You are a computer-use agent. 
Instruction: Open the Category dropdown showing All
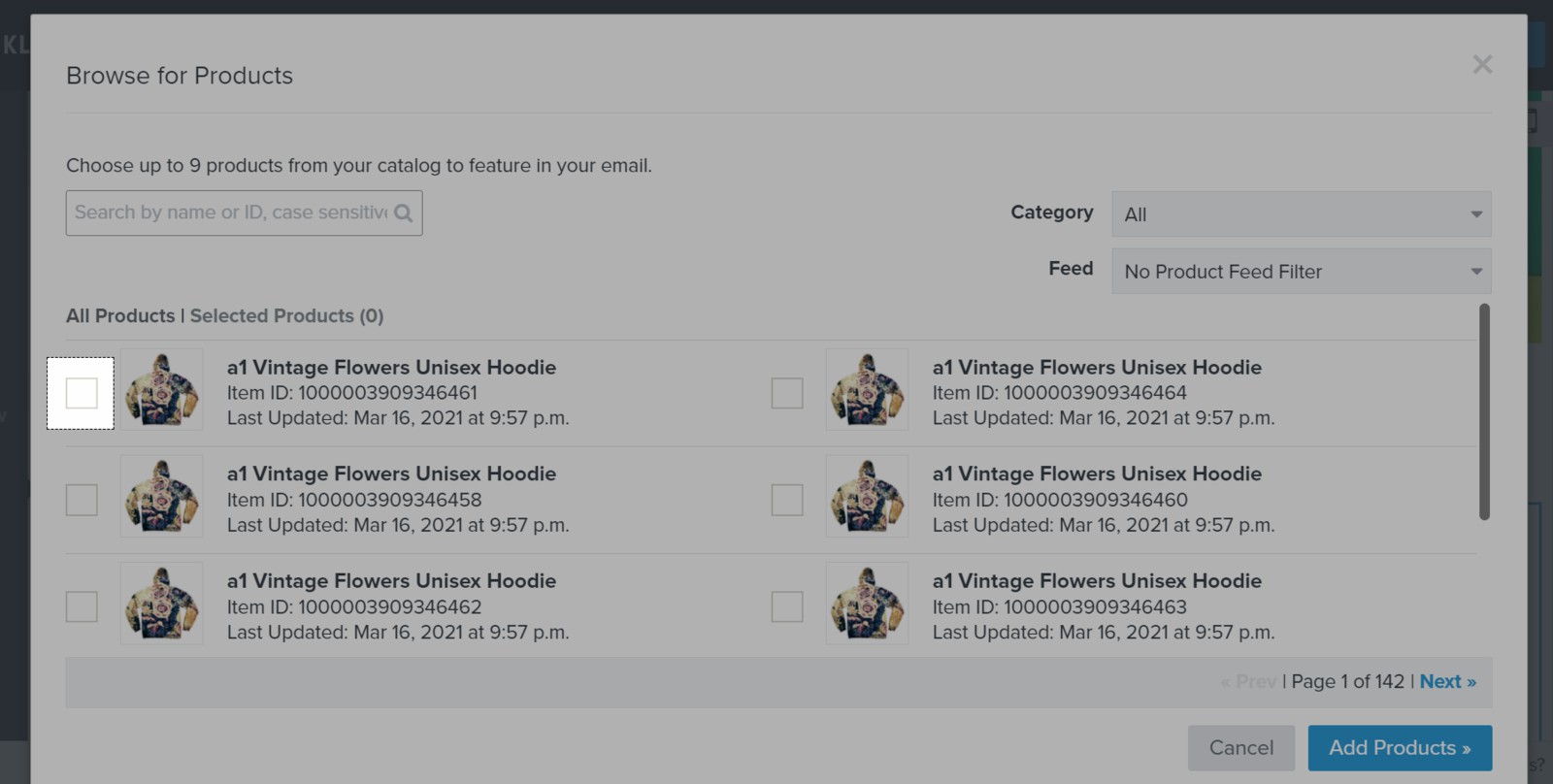(1301, 212)
